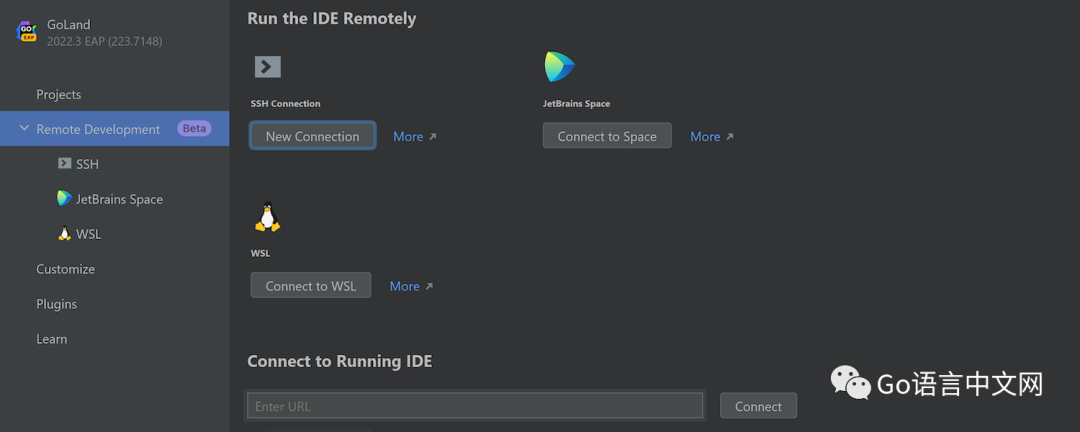Click the Connect to Space button
Image resolution: width=1080 pixels, height=432 pixels.
(607, 136)
